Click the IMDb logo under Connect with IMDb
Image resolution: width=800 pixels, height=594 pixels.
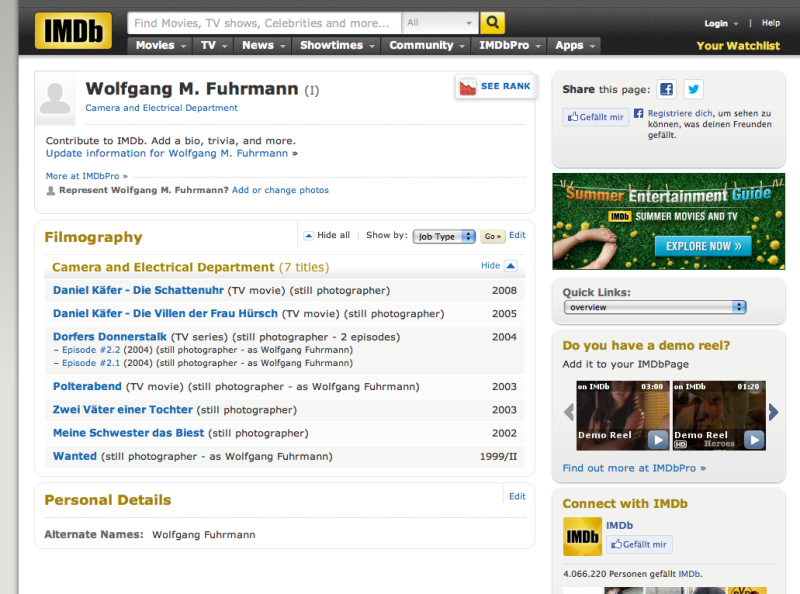click(x=582, y=536)
